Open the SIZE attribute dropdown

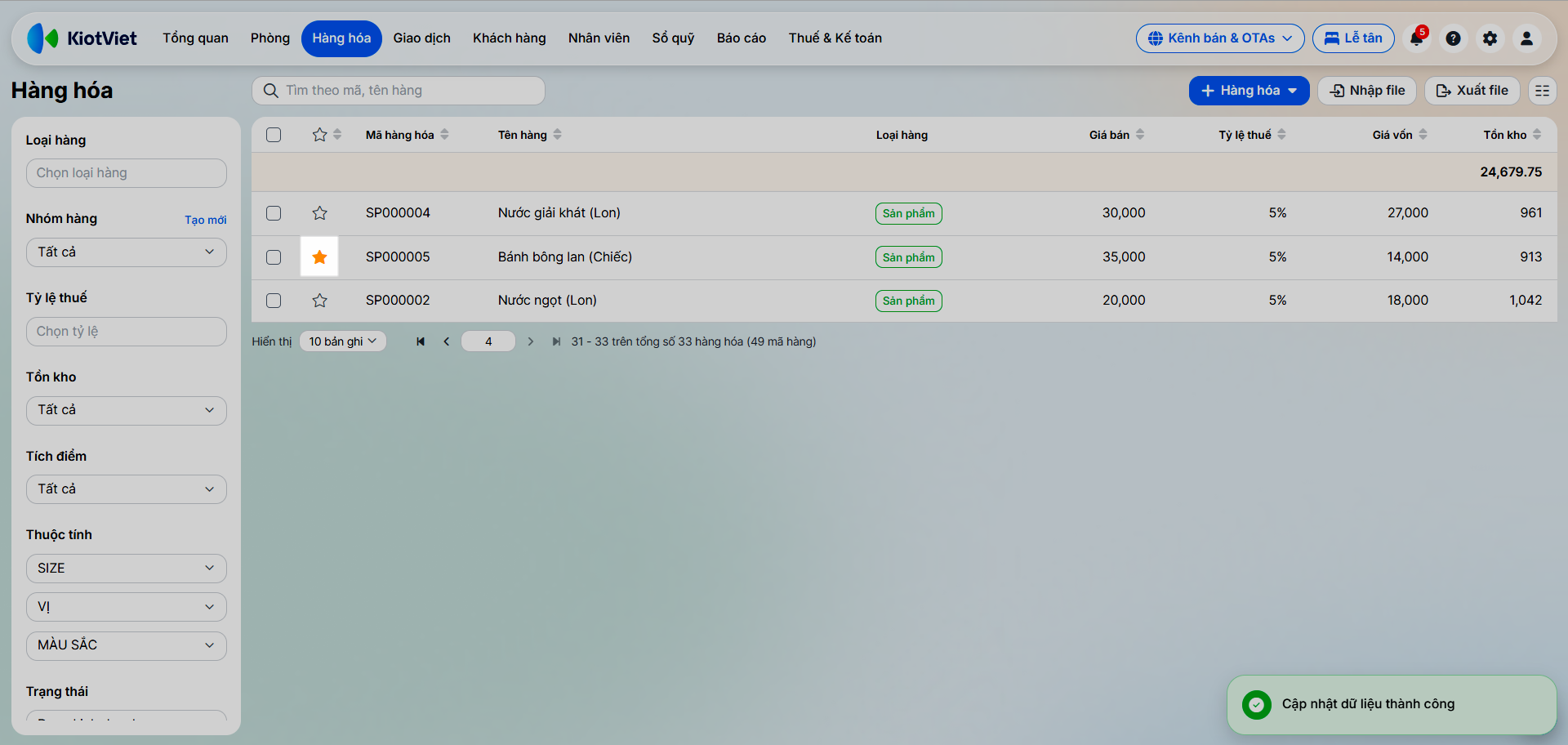[x=127, y=569]
